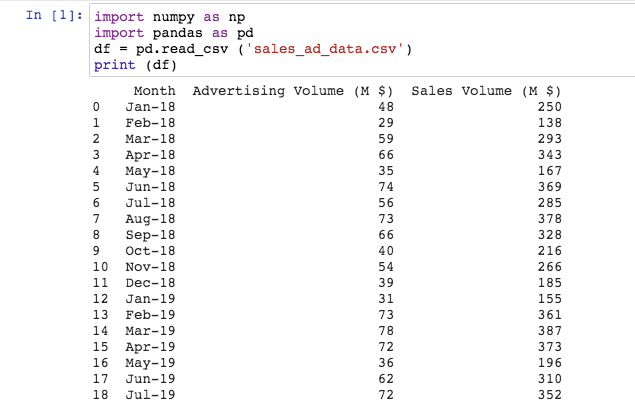This screenshot has width=635, height=409.
Task: Click the print (df) statement
Action: pos(135,65)
